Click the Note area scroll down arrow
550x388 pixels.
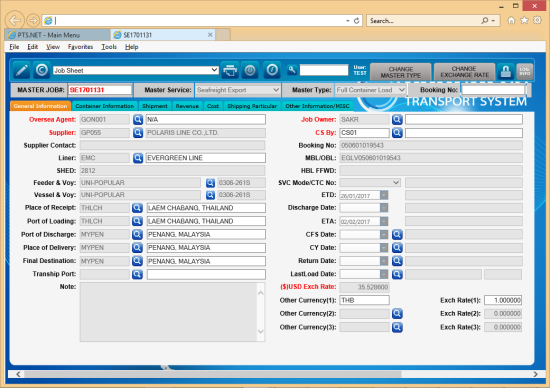(261, 332)
